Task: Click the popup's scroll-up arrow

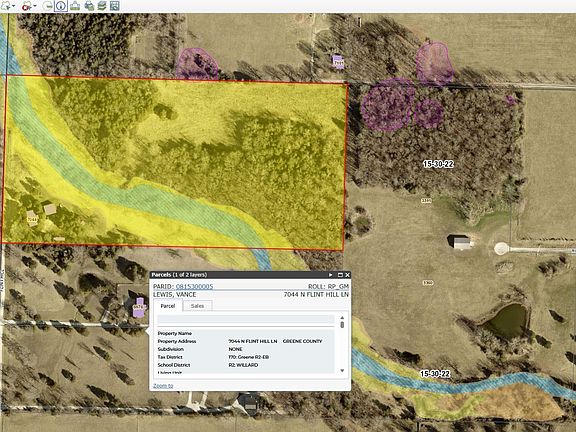Action: click(x=342, y=317)
